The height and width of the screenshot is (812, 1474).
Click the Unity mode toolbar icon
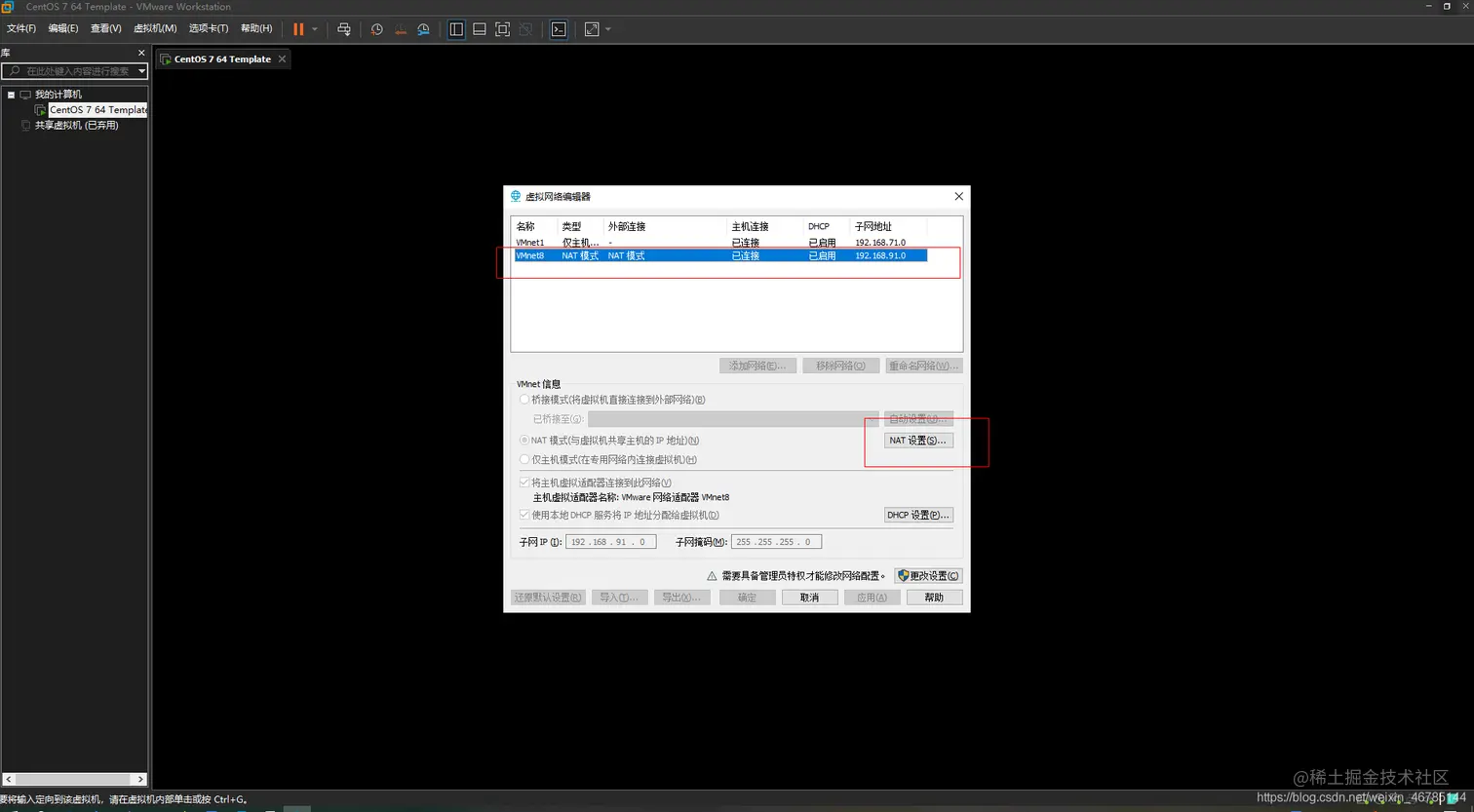525,29
